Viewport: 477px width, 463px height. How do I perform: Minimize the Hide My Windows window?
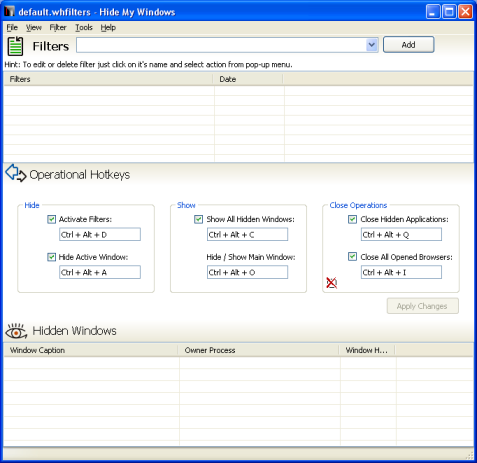point(433,12)
